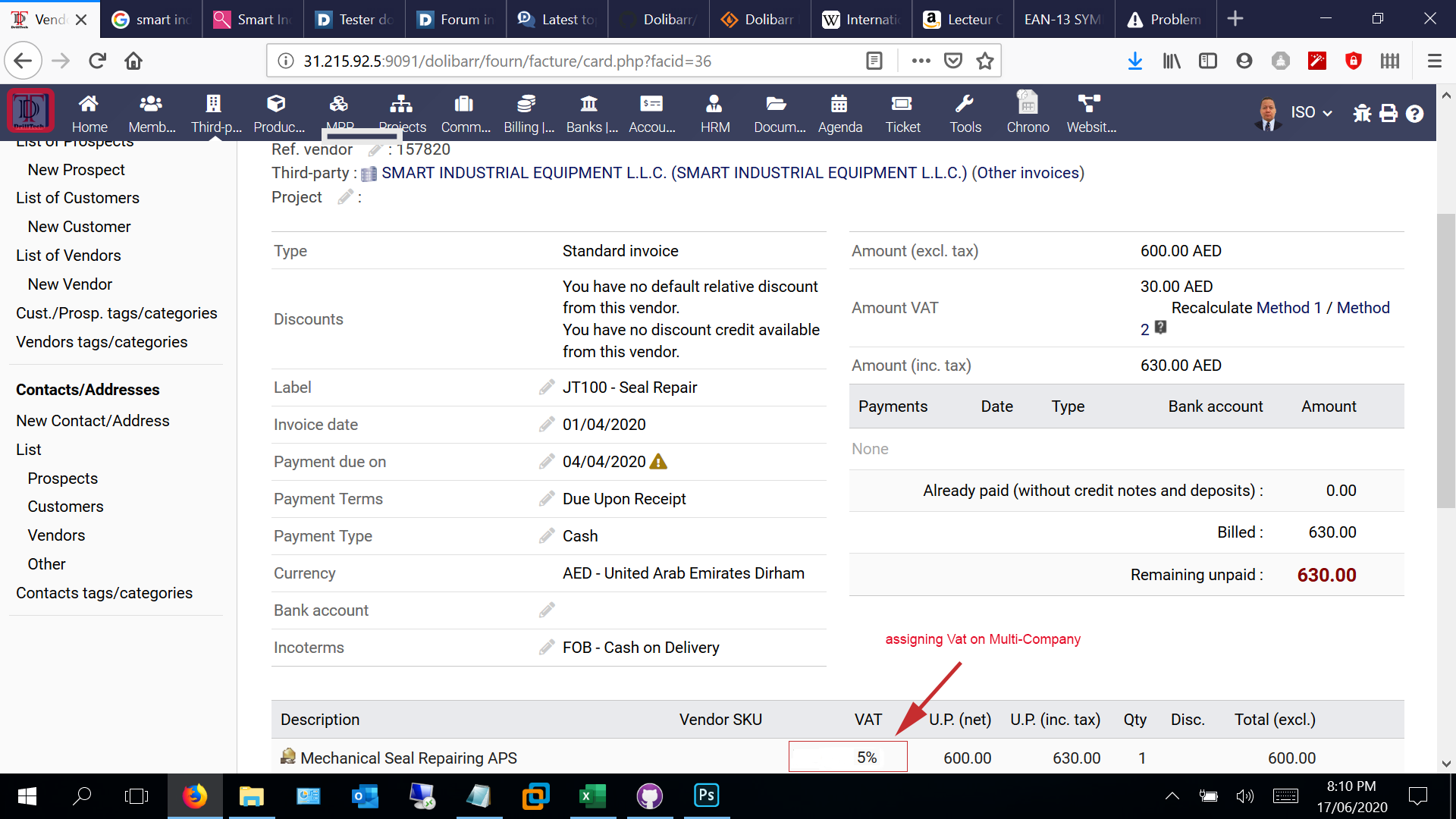Open New Contact/Address in sidebar
The width and height of the screenshot is (1456, 819).
point(93,421)
